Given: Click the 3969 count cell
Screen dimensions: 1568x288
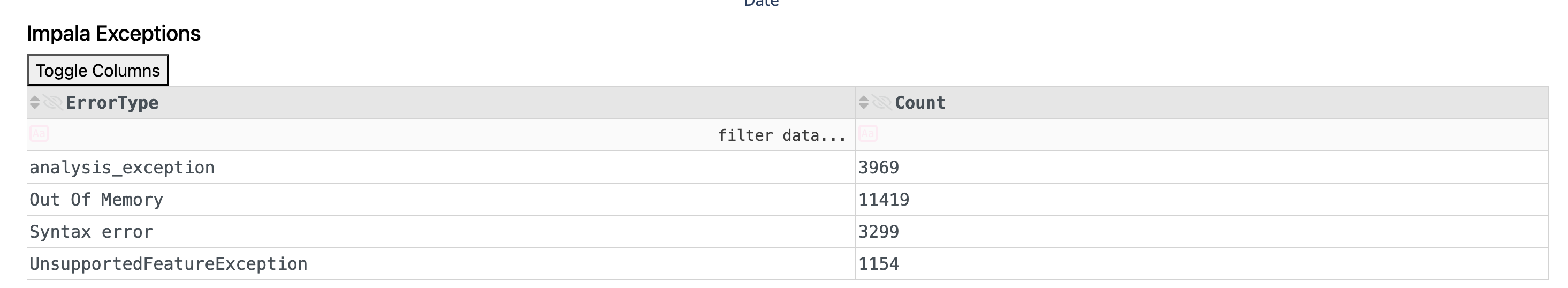Looking at the screenshot, I should pos(878,168).
